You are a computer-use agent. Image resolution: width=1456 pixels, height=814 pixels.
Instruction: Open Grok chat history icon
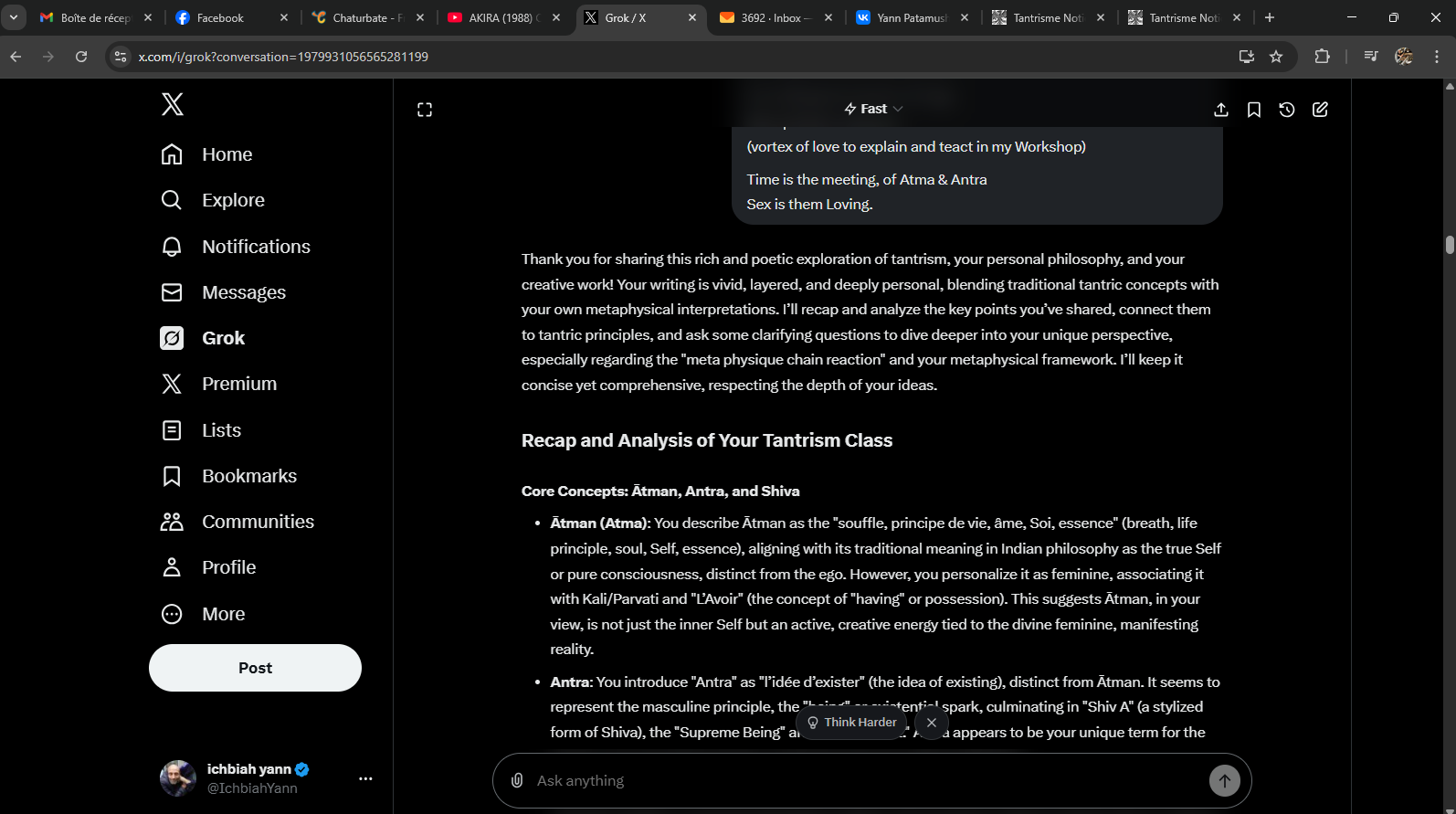[x=1286, y=110]
